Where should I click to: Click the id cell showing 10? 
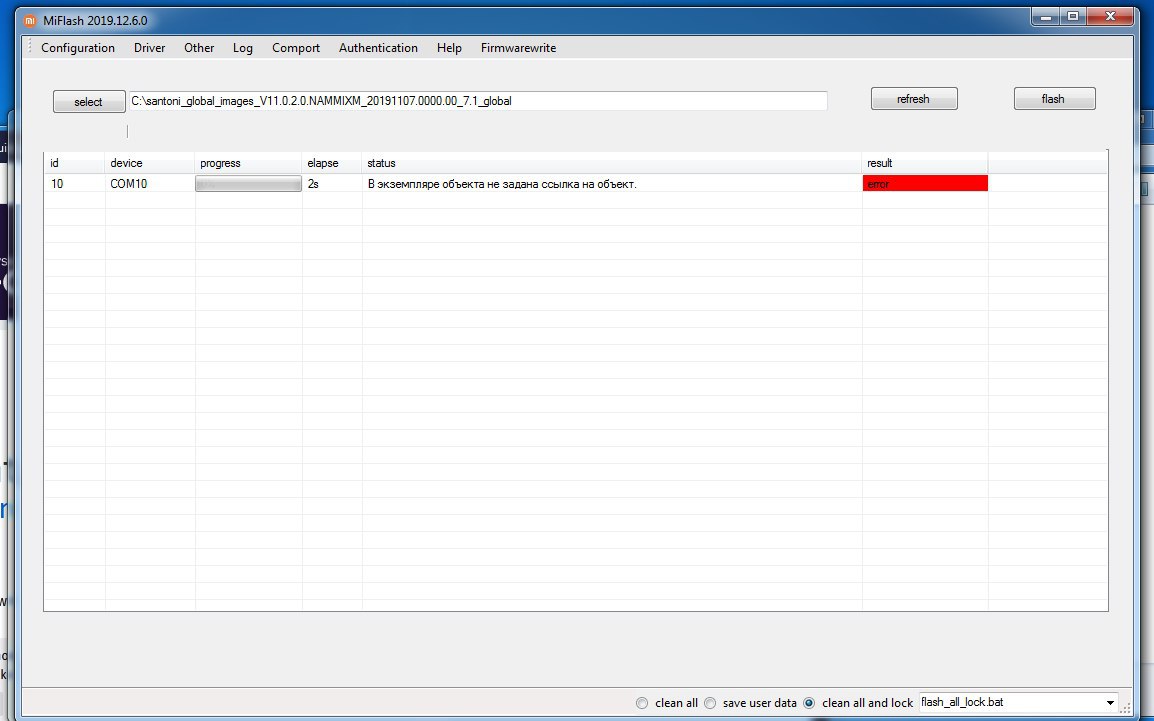pos(74,184)
